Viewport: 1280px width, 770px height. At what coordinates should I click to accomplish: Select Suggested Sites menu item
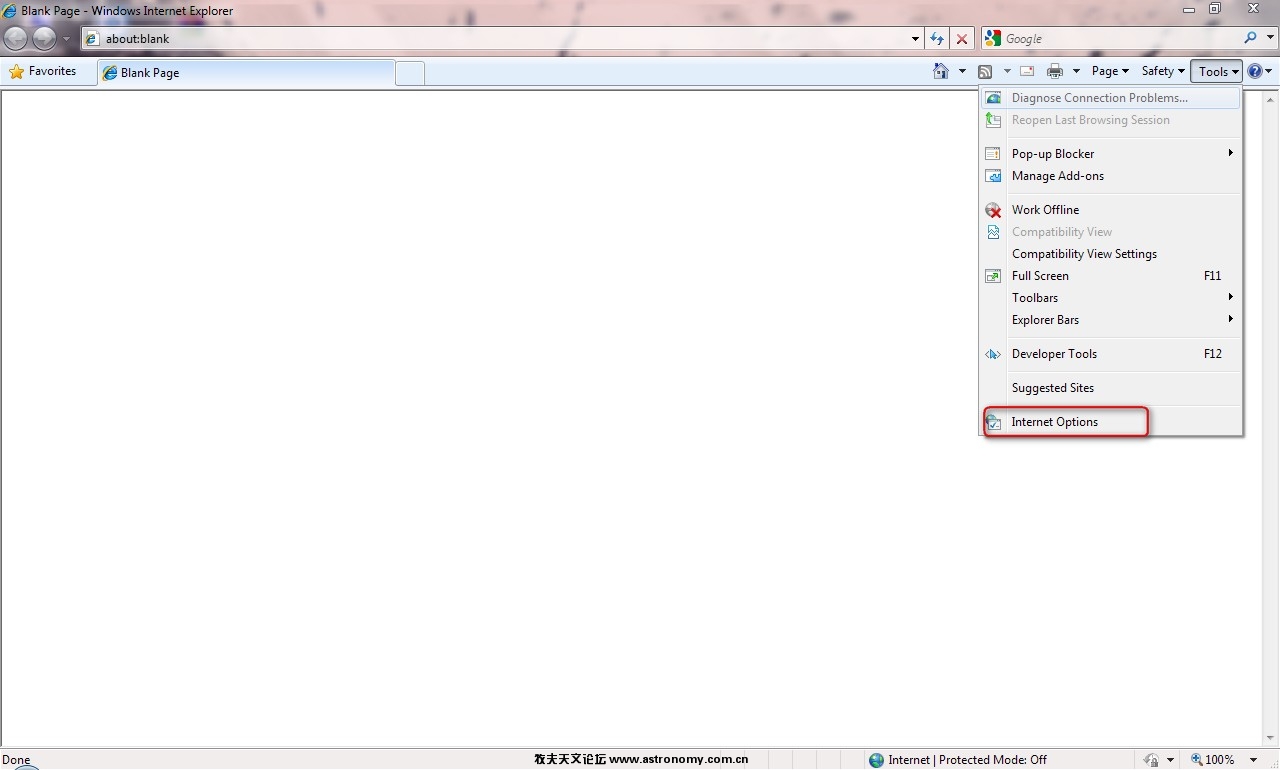(x=1111, y=388)
